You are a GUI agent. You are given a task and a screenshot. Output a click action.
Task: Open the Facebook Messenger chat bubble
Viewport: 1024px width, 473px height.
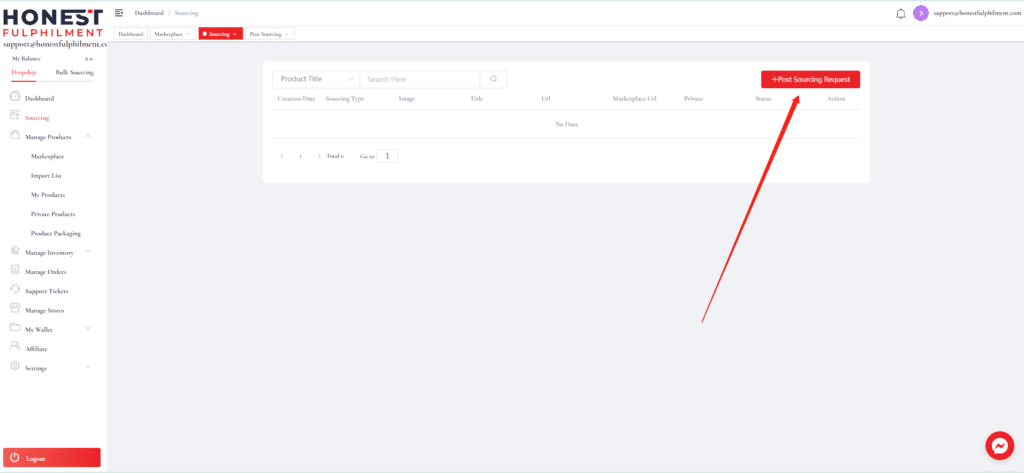click(999, 445)
